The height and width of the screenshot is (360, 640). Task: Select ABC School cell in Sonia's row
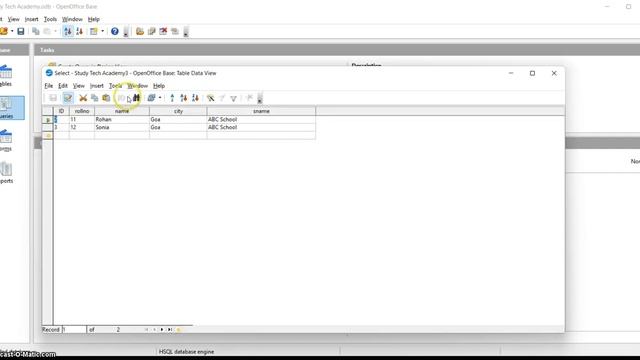pos(261,127)
